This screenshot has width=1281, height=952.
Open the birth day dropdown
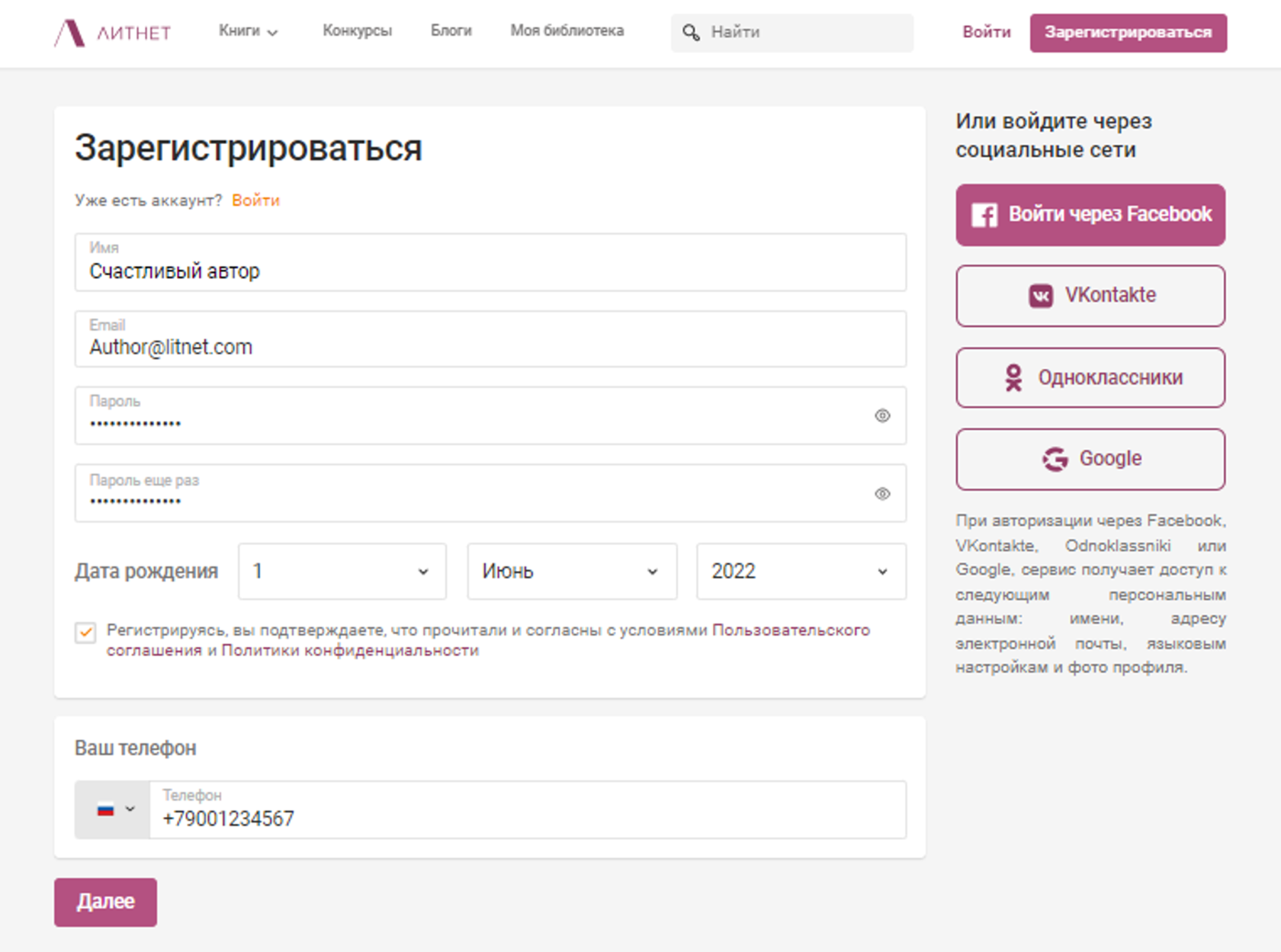click(x=342, y=572)
